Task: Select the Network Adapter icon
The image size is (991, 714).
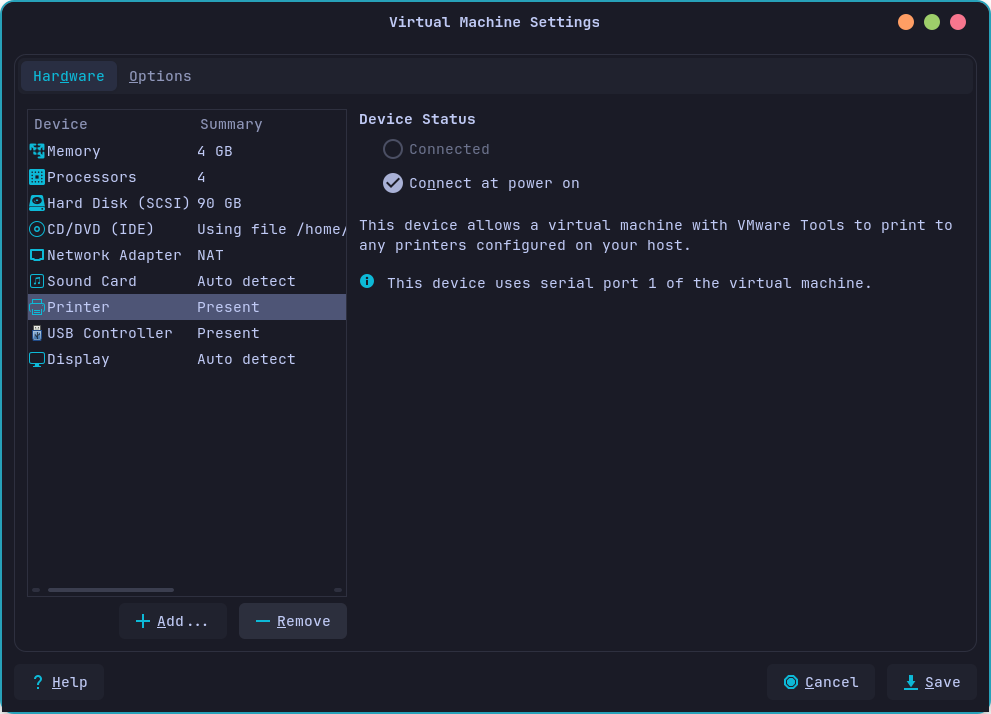Action: tap(38, 255)
